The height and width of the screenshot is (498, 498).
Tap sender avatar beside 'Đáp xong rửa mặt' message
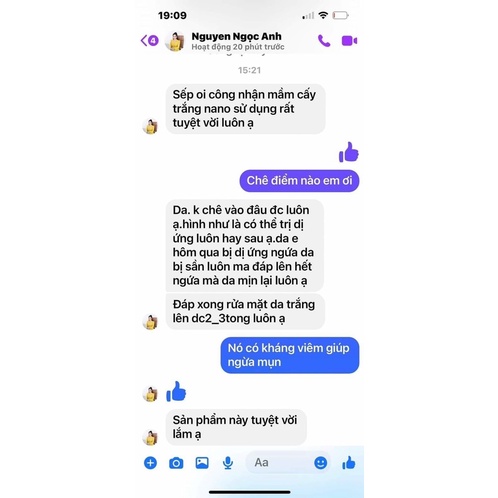[x=150, y=322]
